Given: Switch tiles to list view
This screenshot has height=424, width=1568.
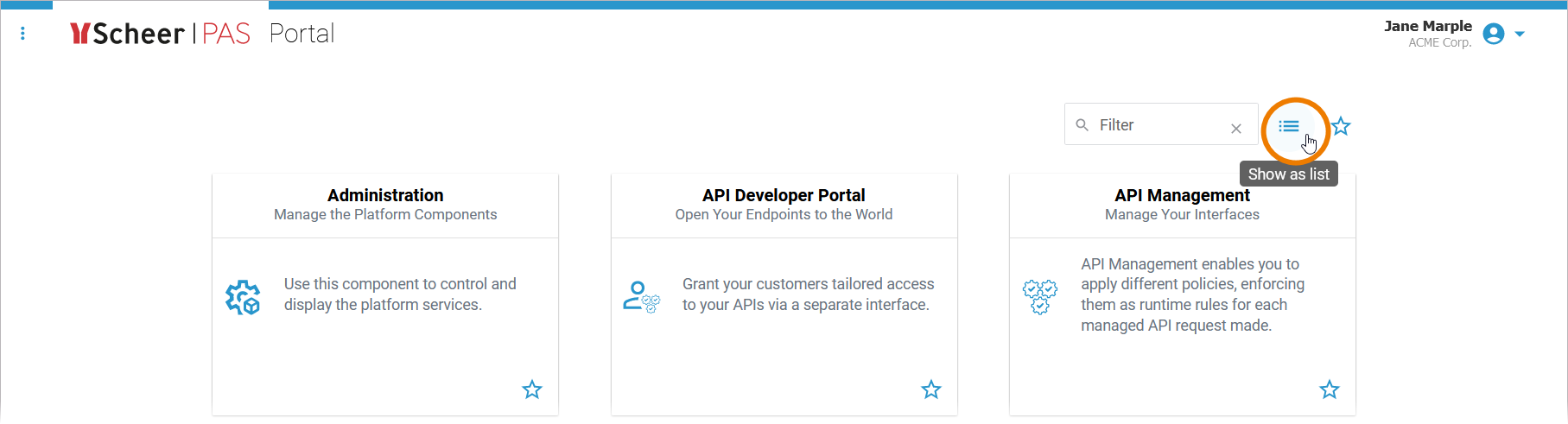Looking at the screenshot, I should (1288, 127).
